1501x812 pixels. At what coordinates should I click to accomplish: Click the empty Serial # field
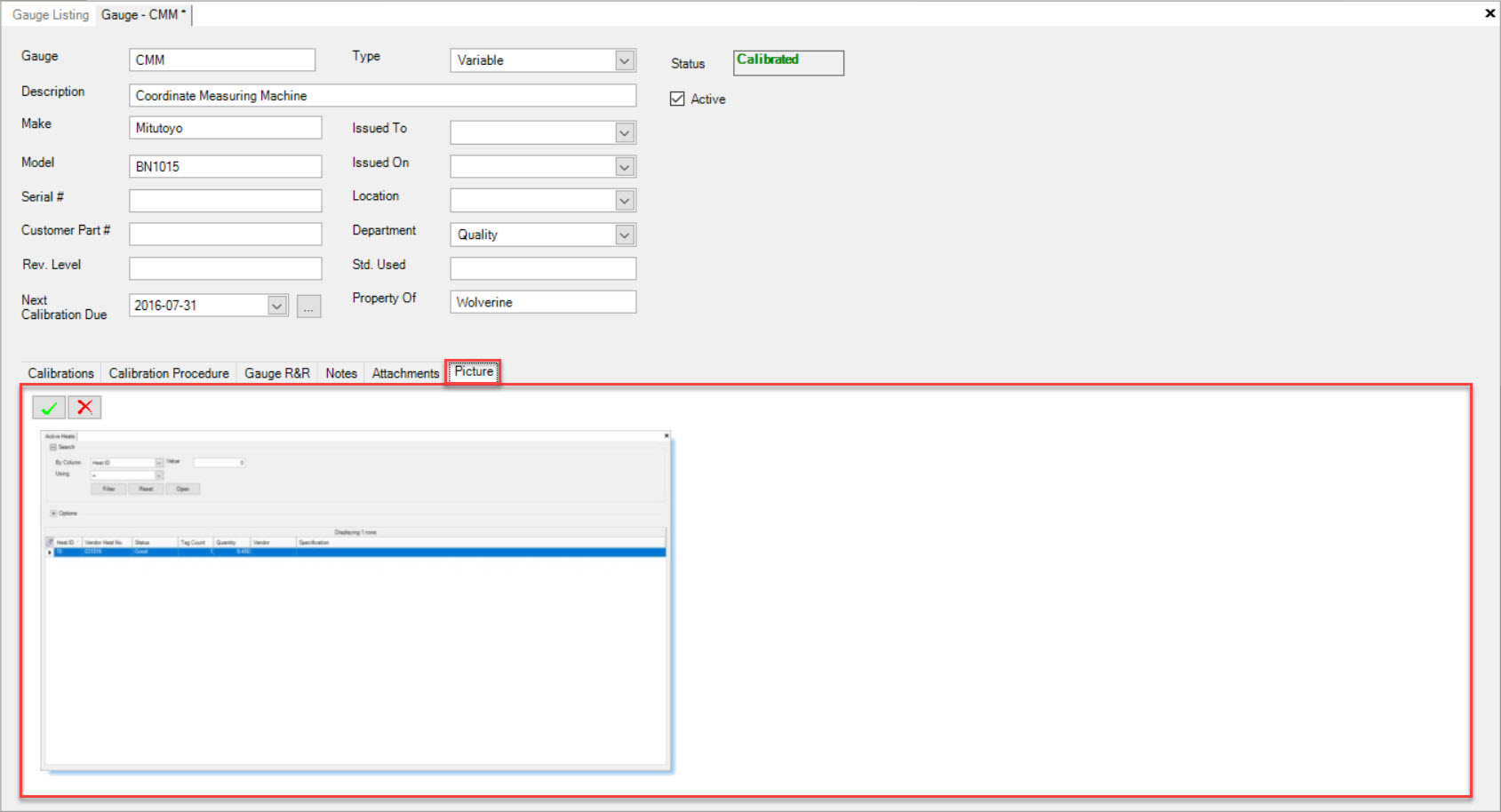click(x=226, y=201)
